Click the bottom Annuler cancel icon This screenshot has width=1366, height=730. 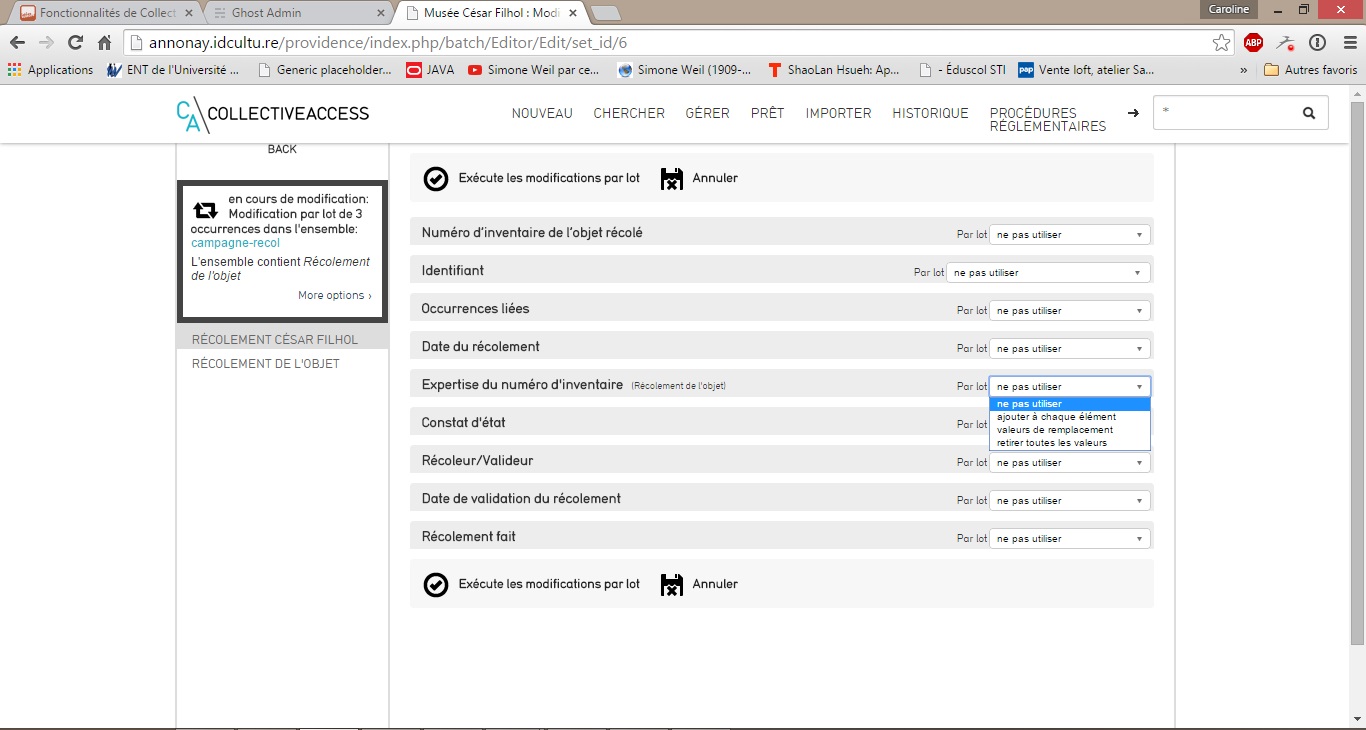[x=672, y=585]
